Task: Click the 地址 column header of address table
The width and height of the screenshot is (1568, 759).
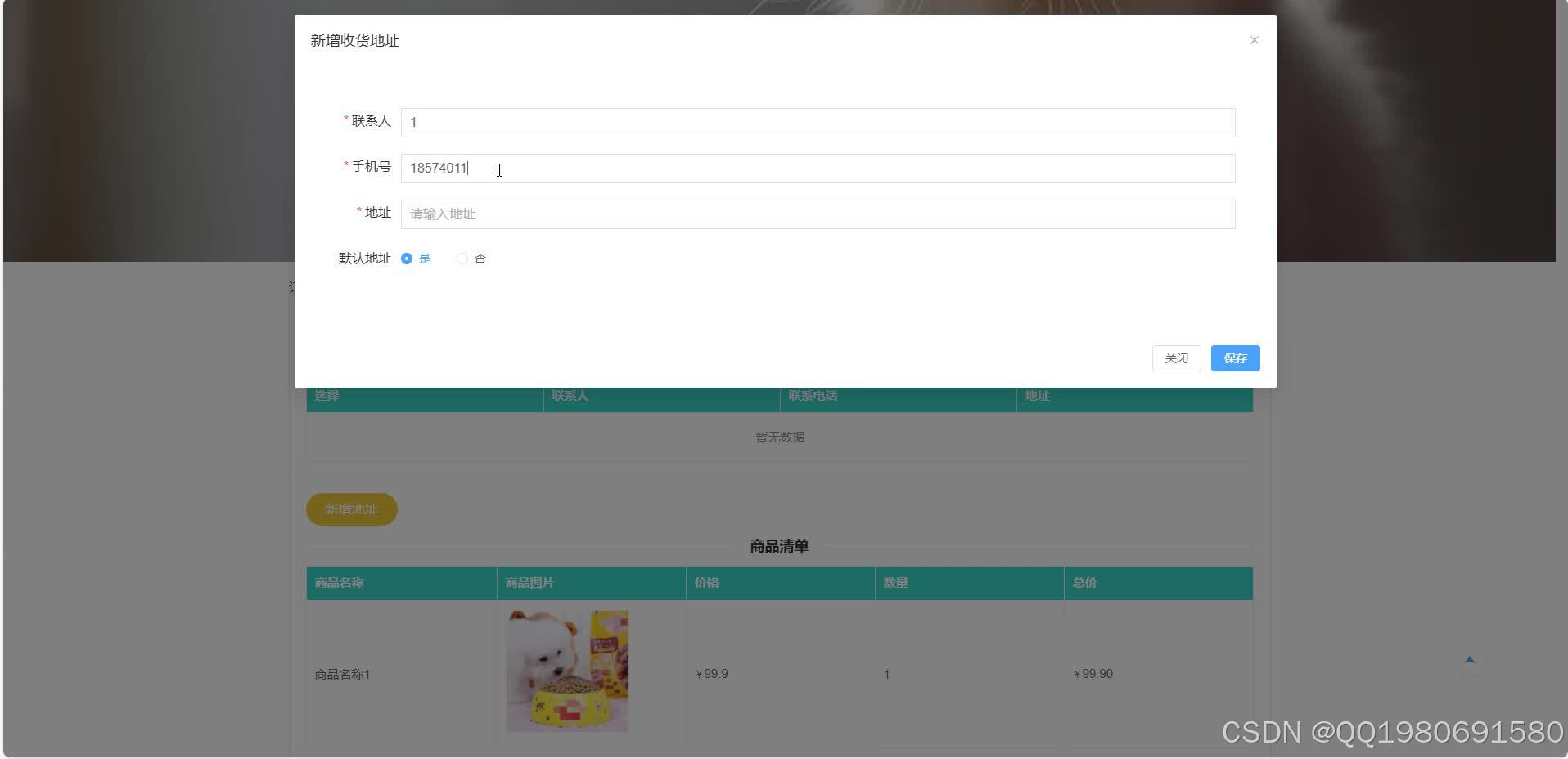Action: click(x=1037, y=396)
